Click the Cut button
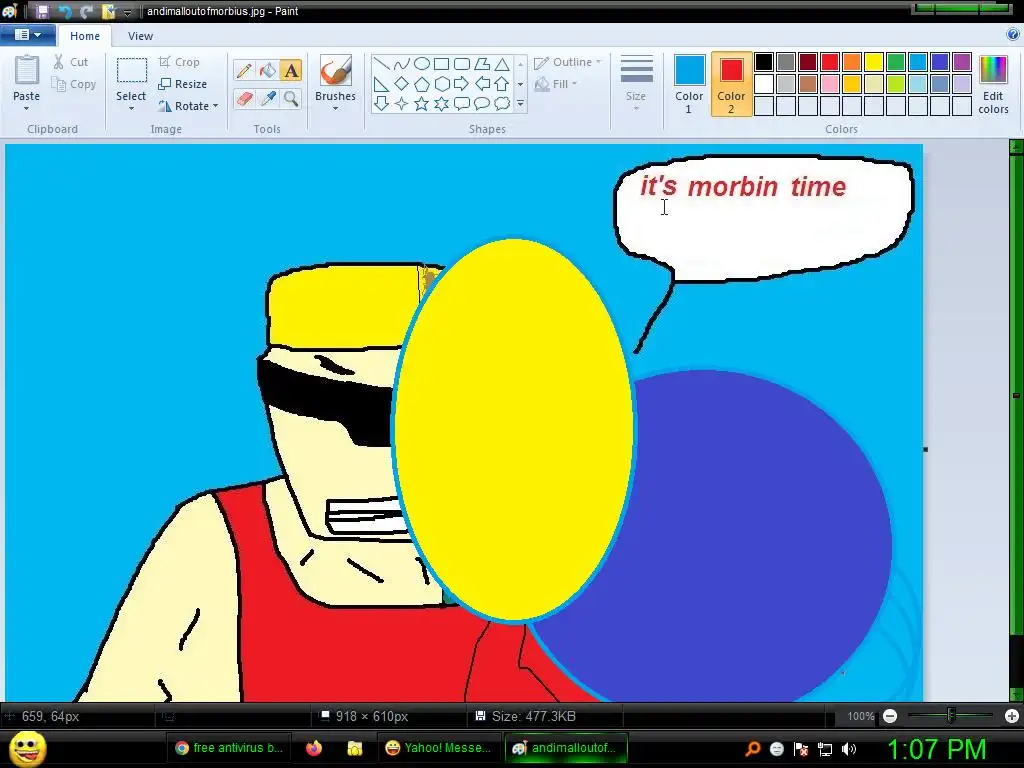Viewport: 1024px width, 768px height. point(71,62)
